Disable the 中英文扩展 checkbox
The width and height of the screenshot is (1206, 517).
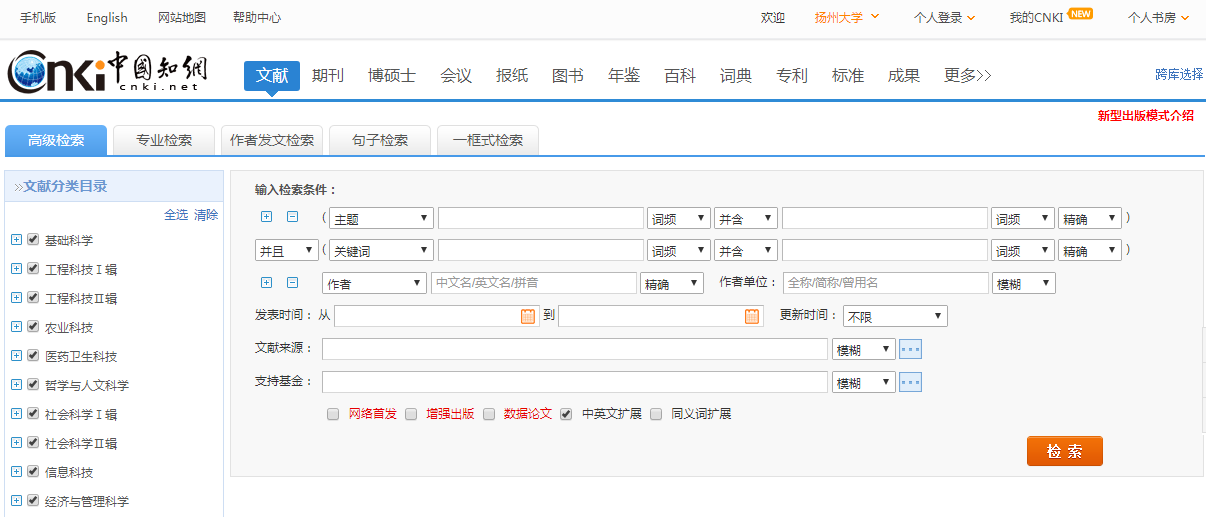pos(567,414)
